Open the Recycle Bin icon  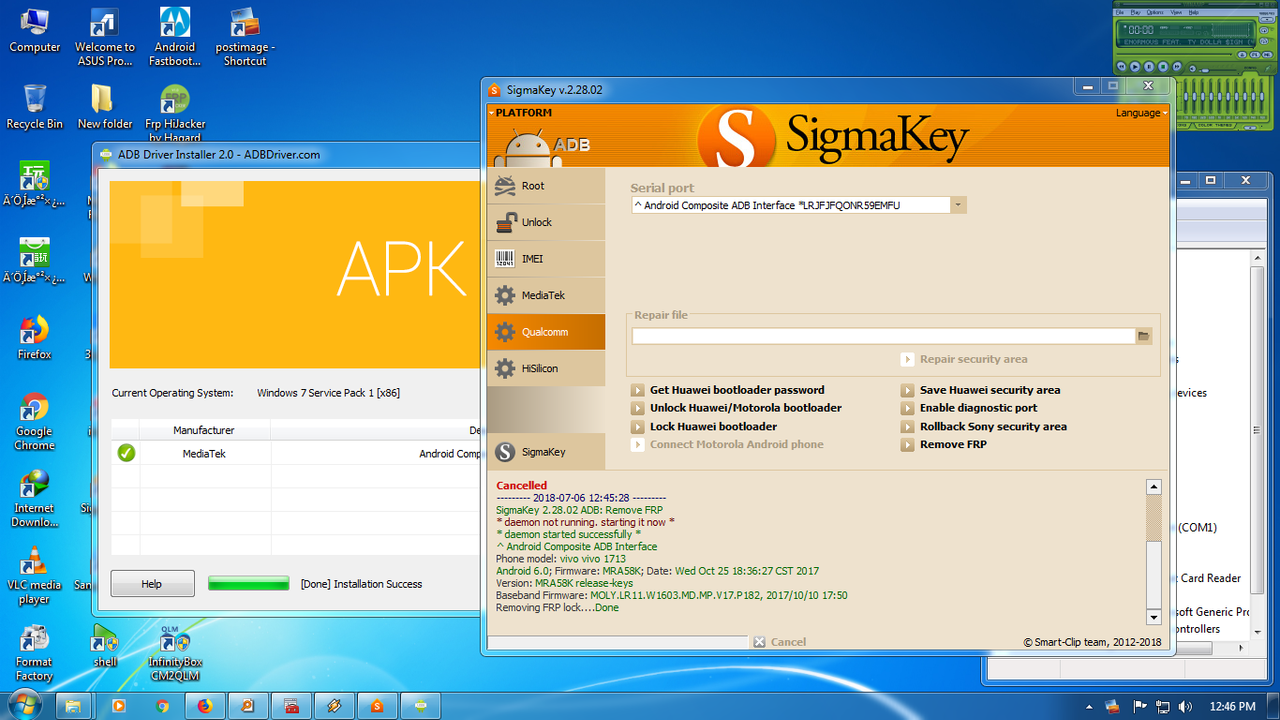[x=35, y=107]
